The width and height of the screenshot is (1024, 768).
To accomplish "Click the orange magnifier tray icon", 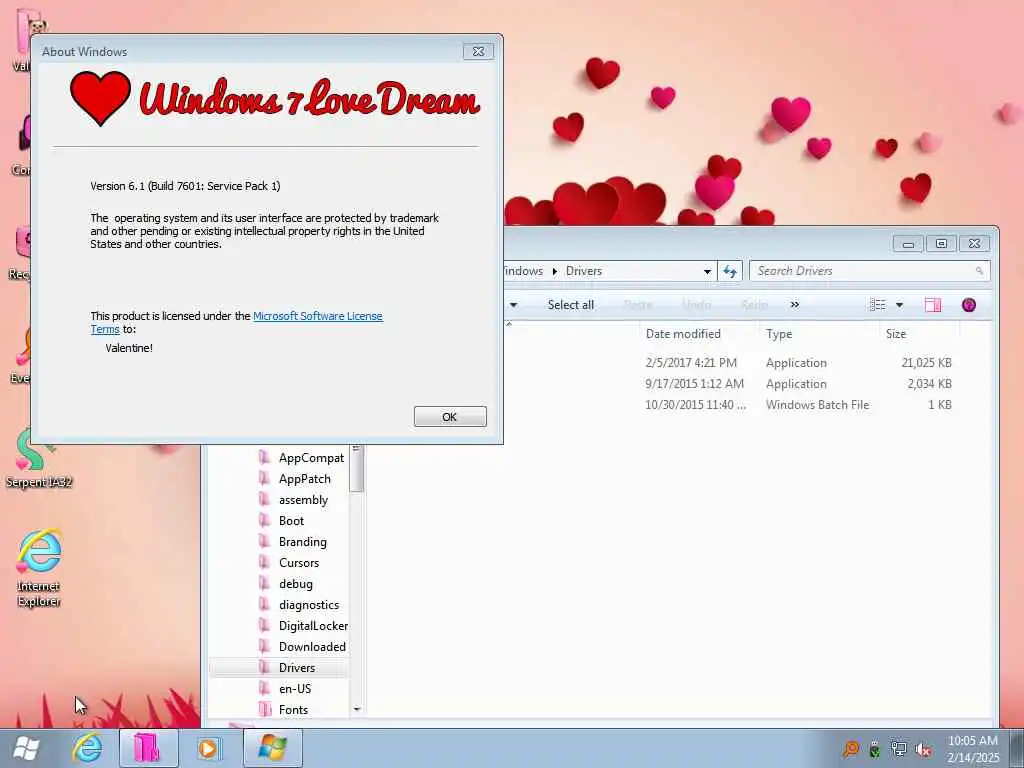I will (x=851, y=749).
